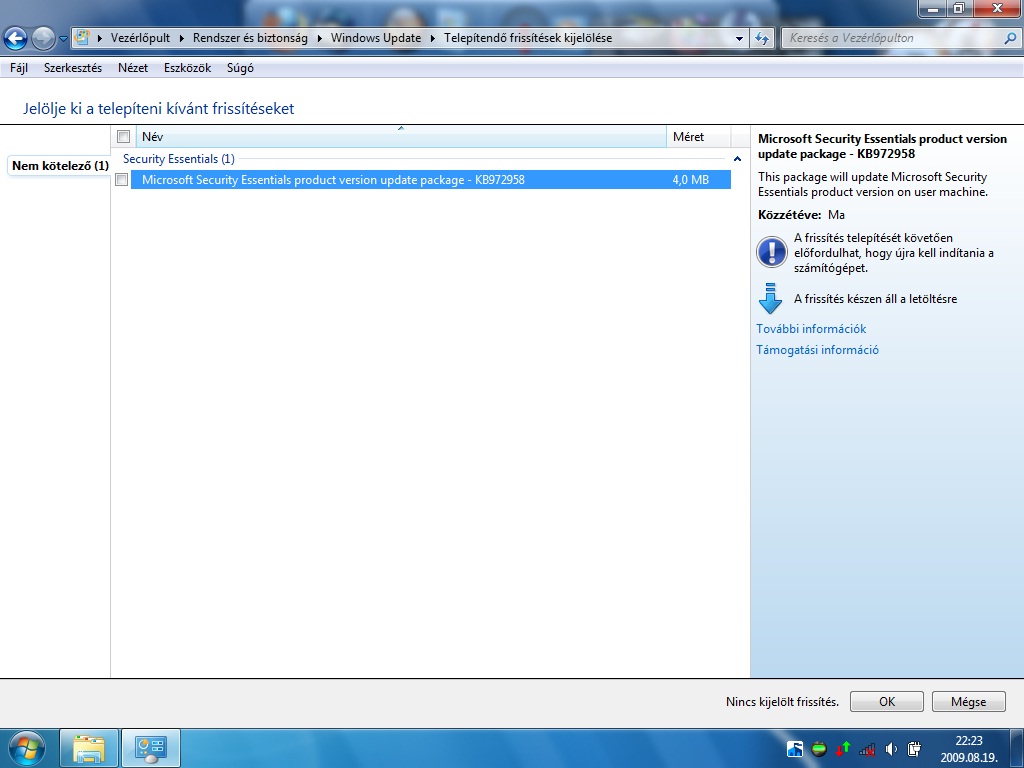The height and width of the screenshot is (768, 1024).
Task: Open the Fájl menu
Action: (19, 68)
